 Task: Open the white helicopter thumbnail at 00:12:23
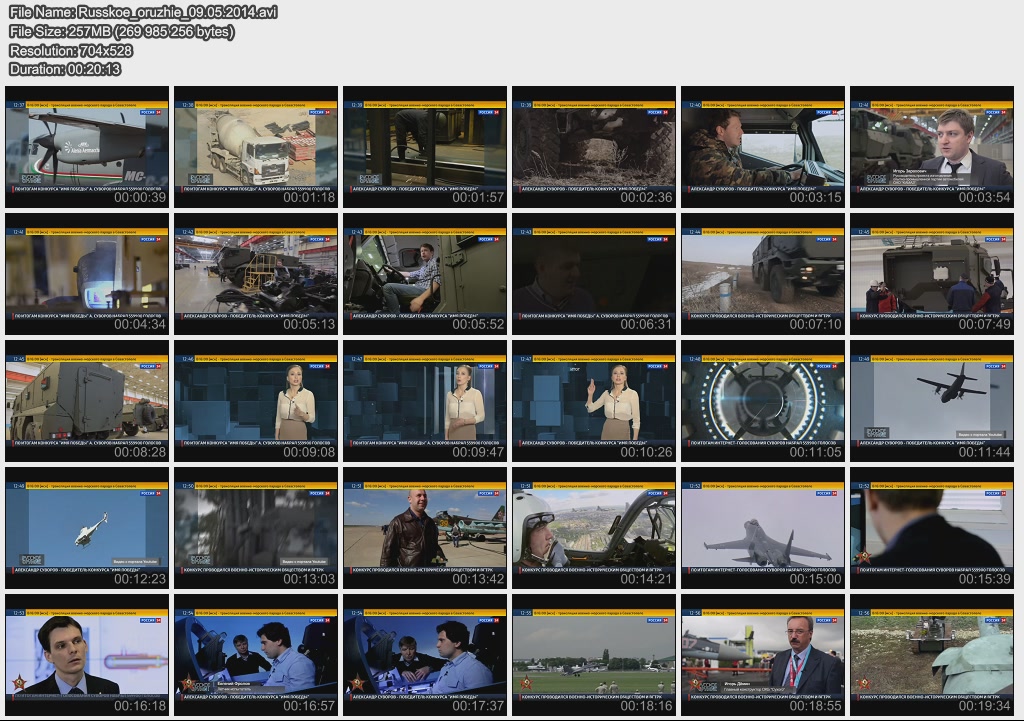87,528
